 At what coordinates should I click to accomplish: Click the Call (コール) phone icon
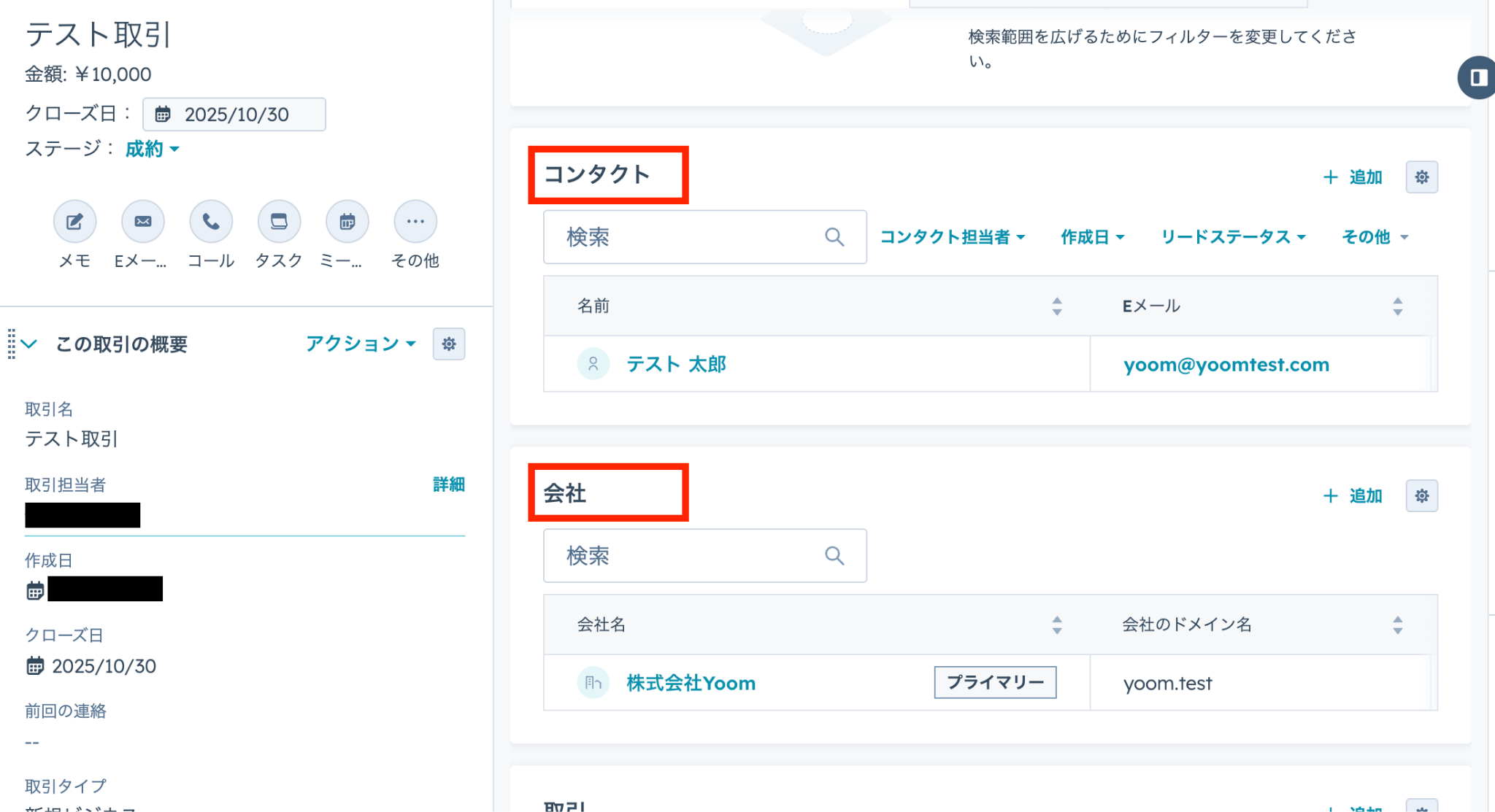click(x=211, y=221)
